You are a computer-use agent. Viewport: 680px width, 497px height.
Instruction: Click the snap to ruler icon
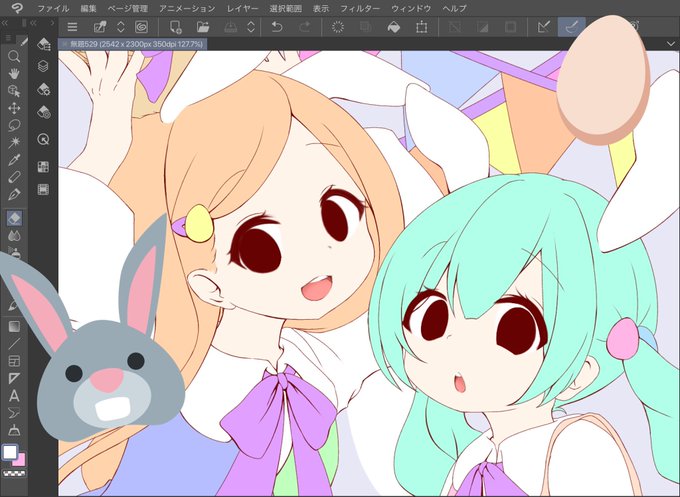[x=544, y=27]
